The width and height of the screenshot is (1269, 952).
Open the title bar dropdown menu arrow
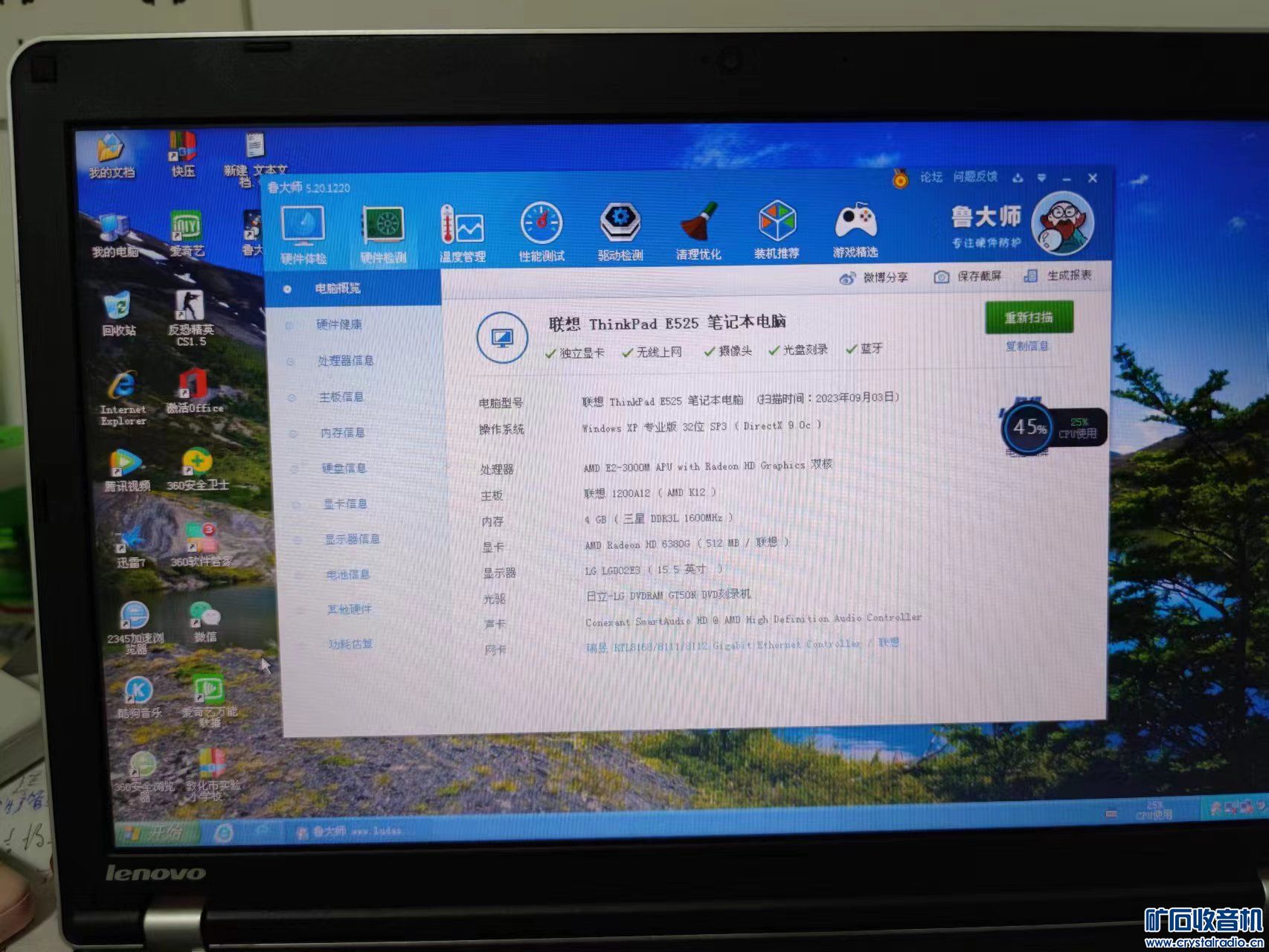[x=1041, y=178]
